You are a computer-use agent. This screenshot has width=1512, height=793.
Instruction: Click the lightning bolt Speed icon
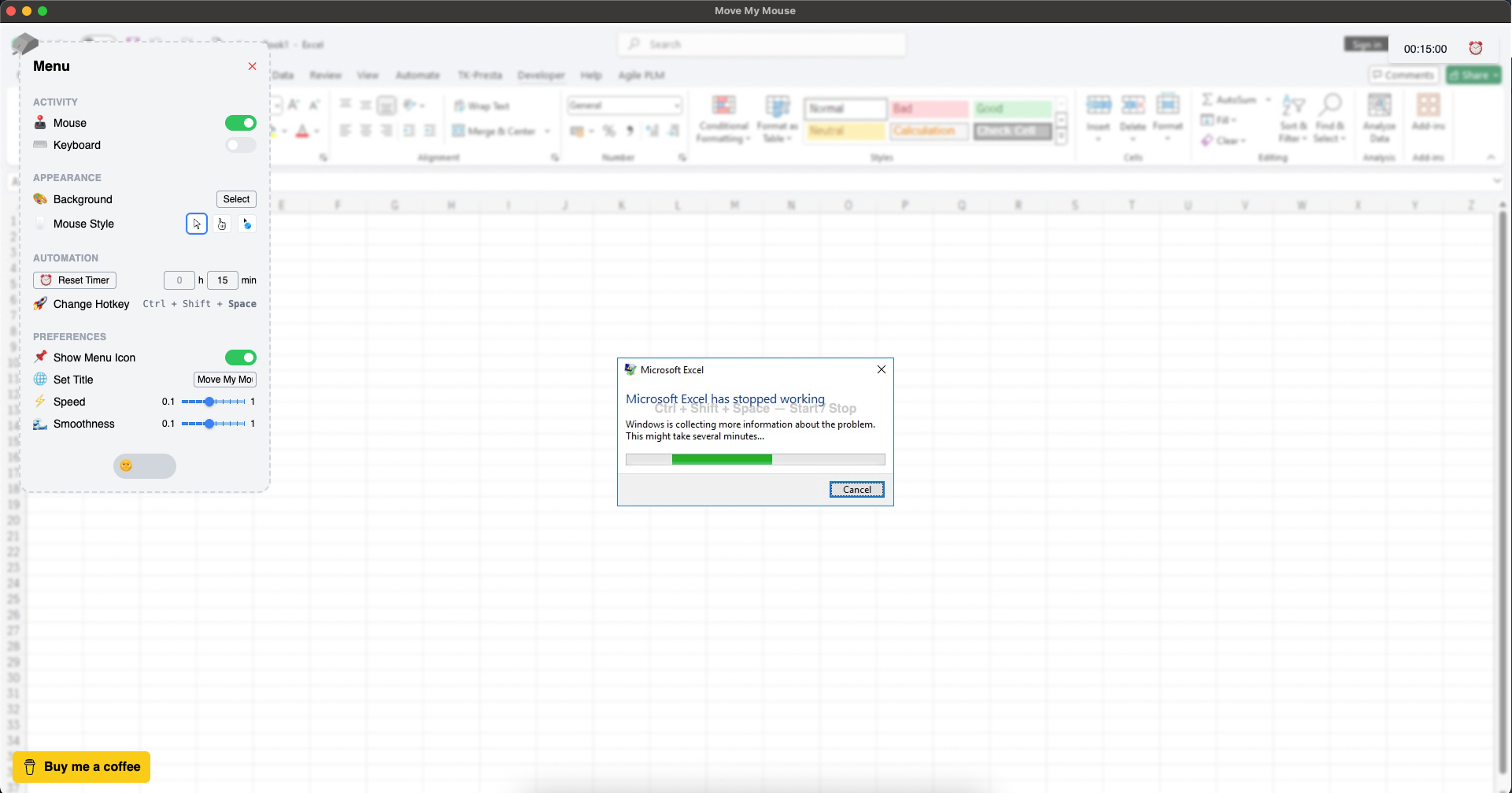tap(40, 402)
